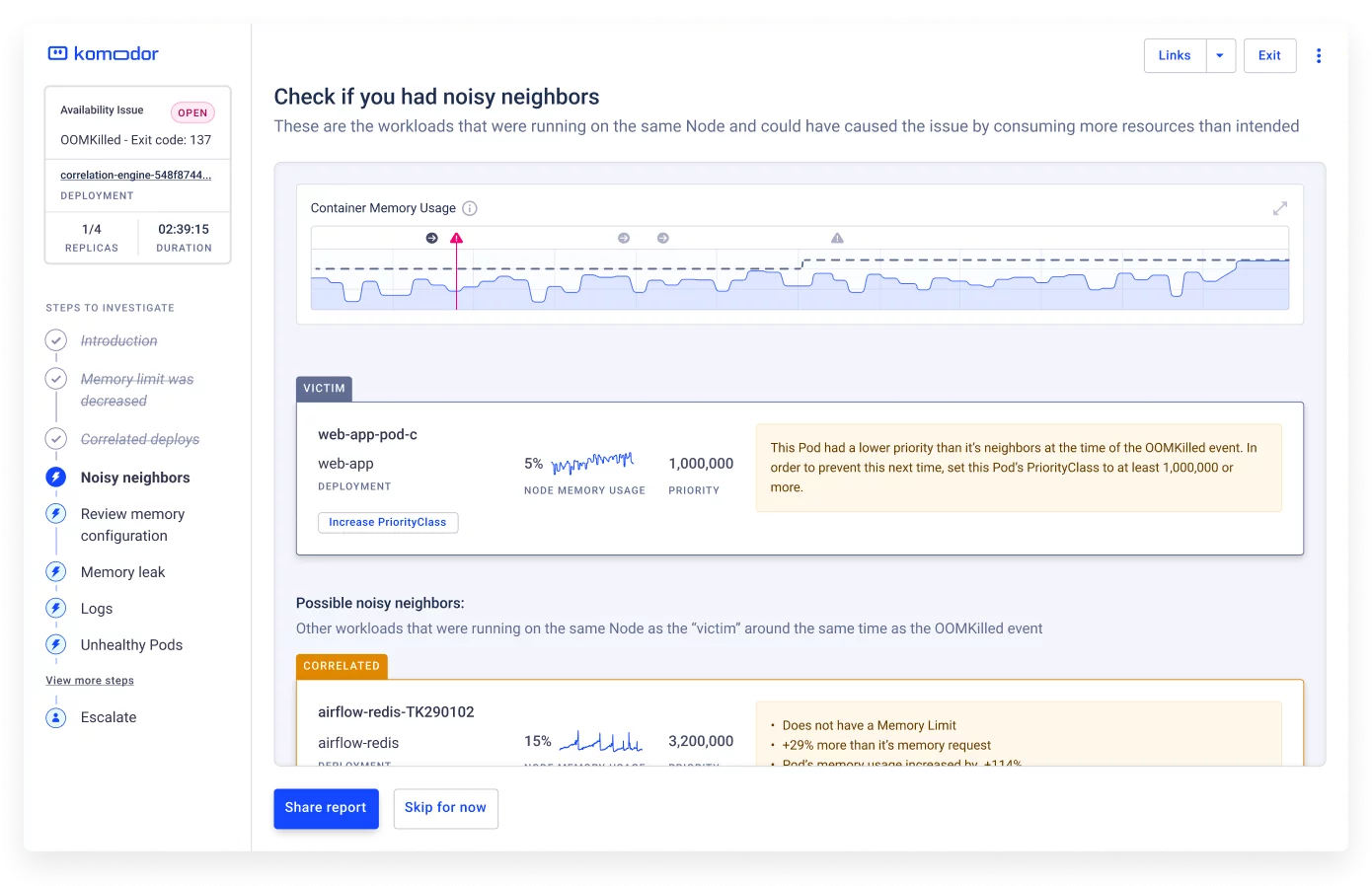The image size is (1372, 886).
Task: Click the Unhealthy Pods lightning icon
Action: point(56,645)
